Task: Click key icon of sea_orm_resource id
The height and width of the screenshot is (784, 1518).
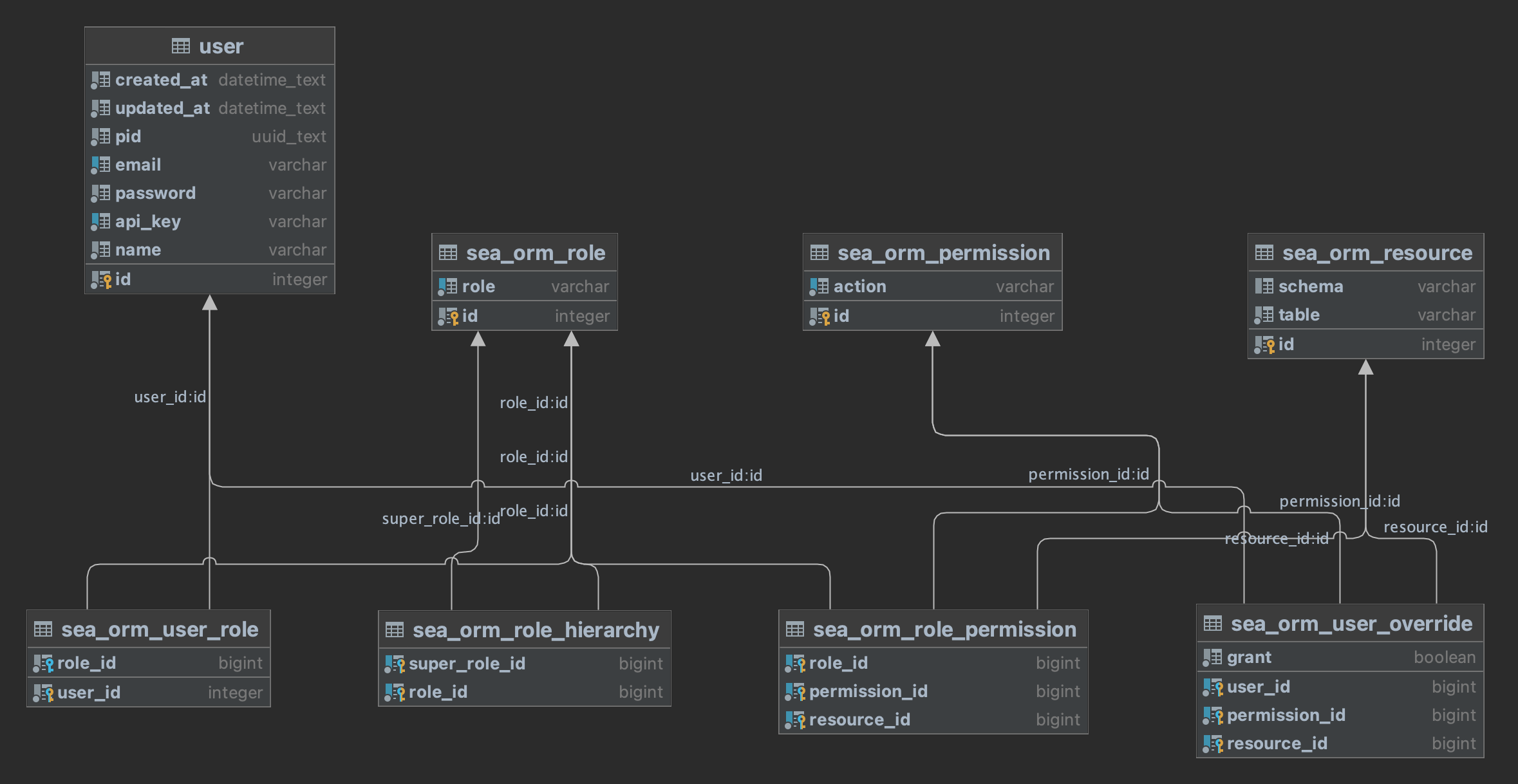Action: (1265, 345)
